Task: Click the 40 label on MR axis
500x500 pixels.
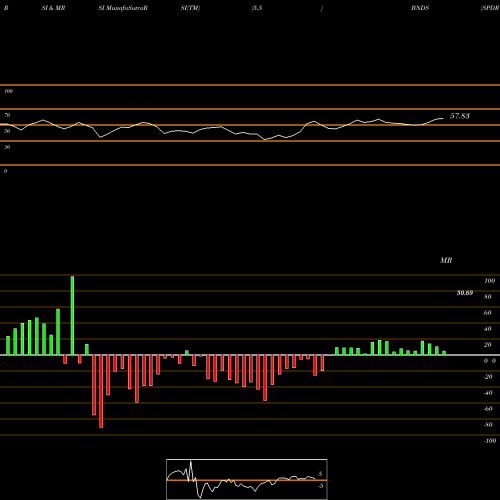Action: pyautogui.click(x=488, y=329)
